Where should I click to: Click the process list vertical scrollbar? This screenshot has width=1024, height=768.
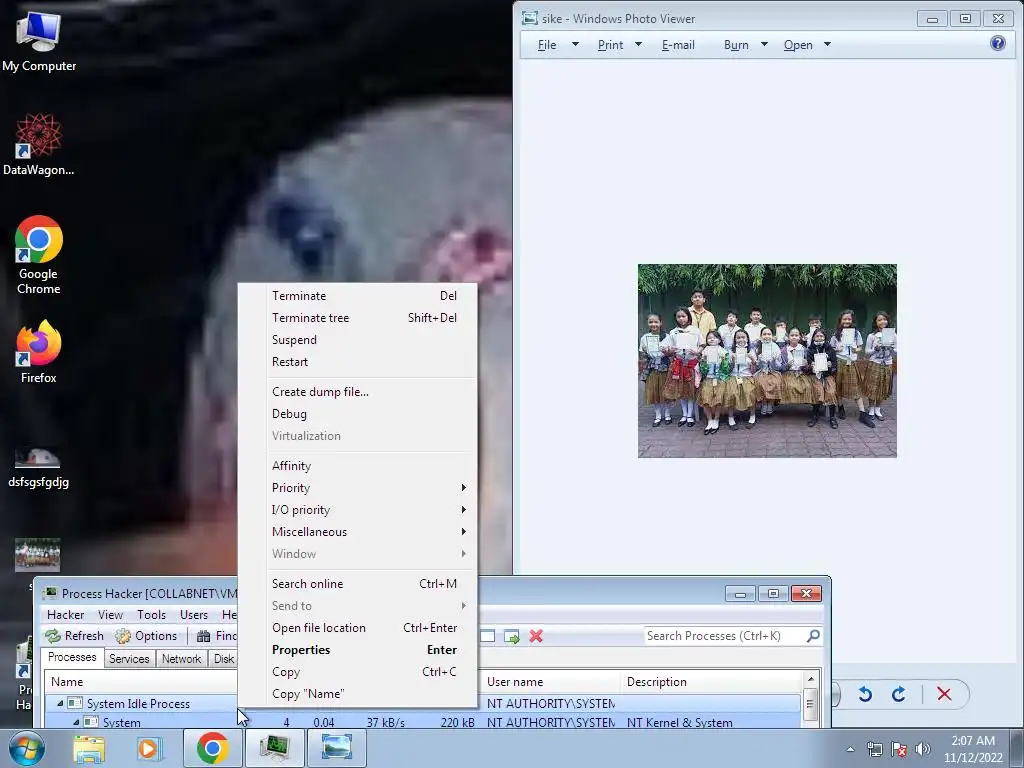tap(810, 703)
